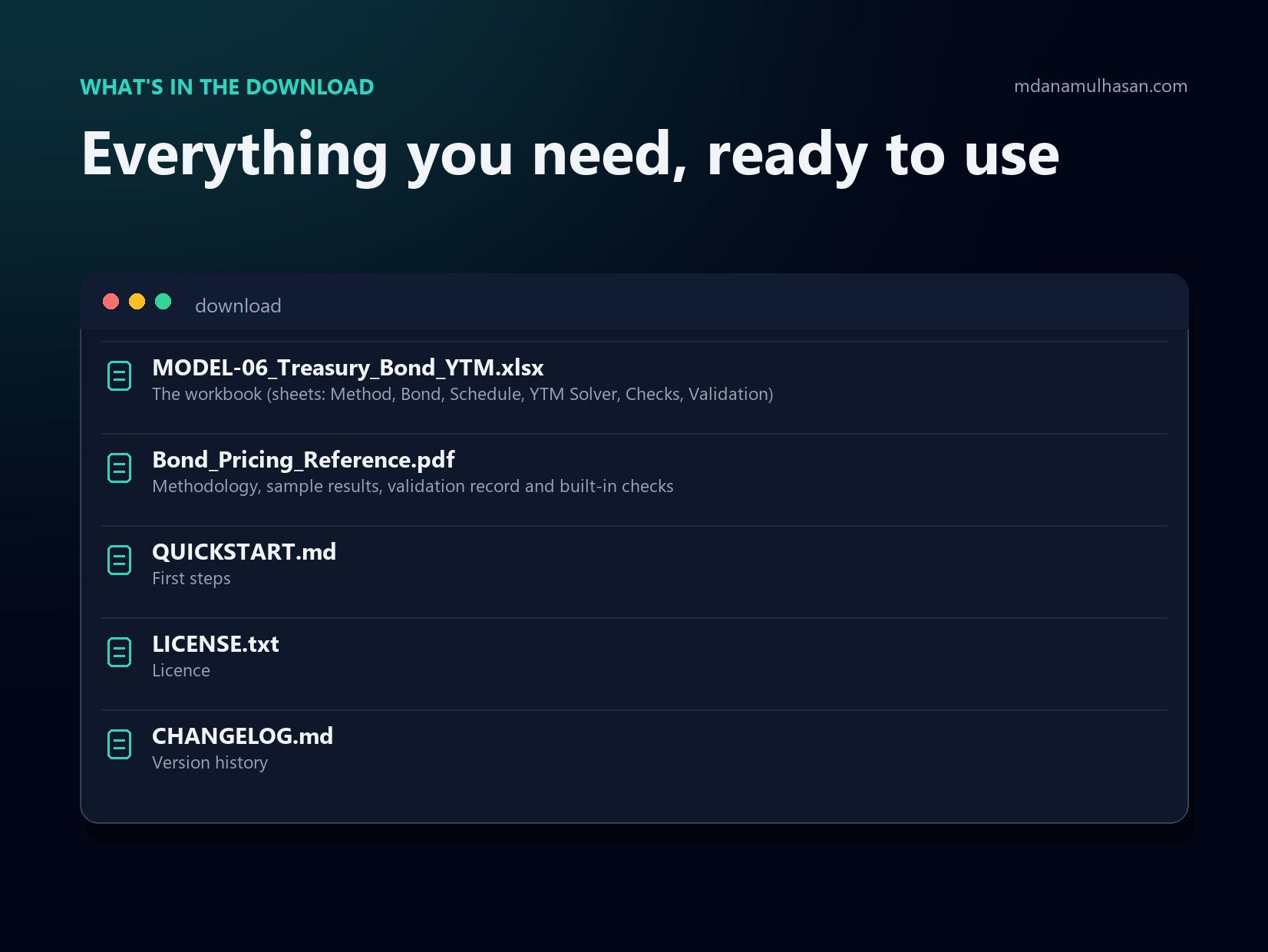Select the Bond_Pricing_Reference.pdf file name

(303, 460)
